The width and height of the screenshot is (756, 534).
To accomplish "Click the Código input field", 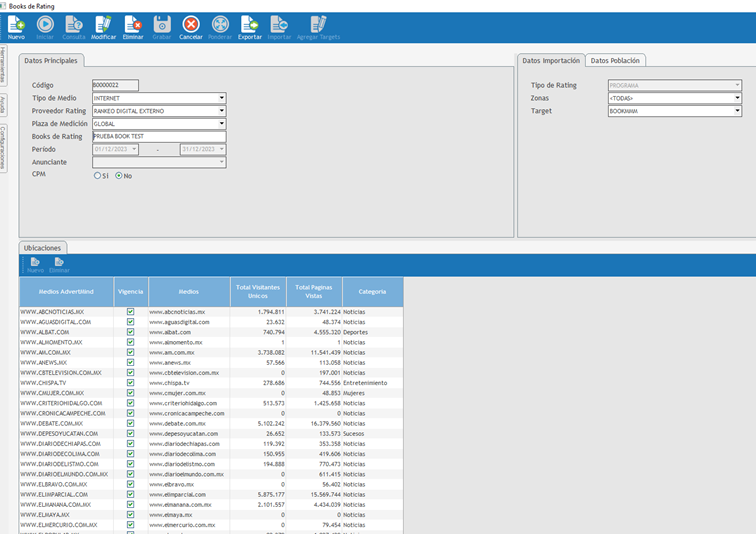I will click(x=115, y=85).
